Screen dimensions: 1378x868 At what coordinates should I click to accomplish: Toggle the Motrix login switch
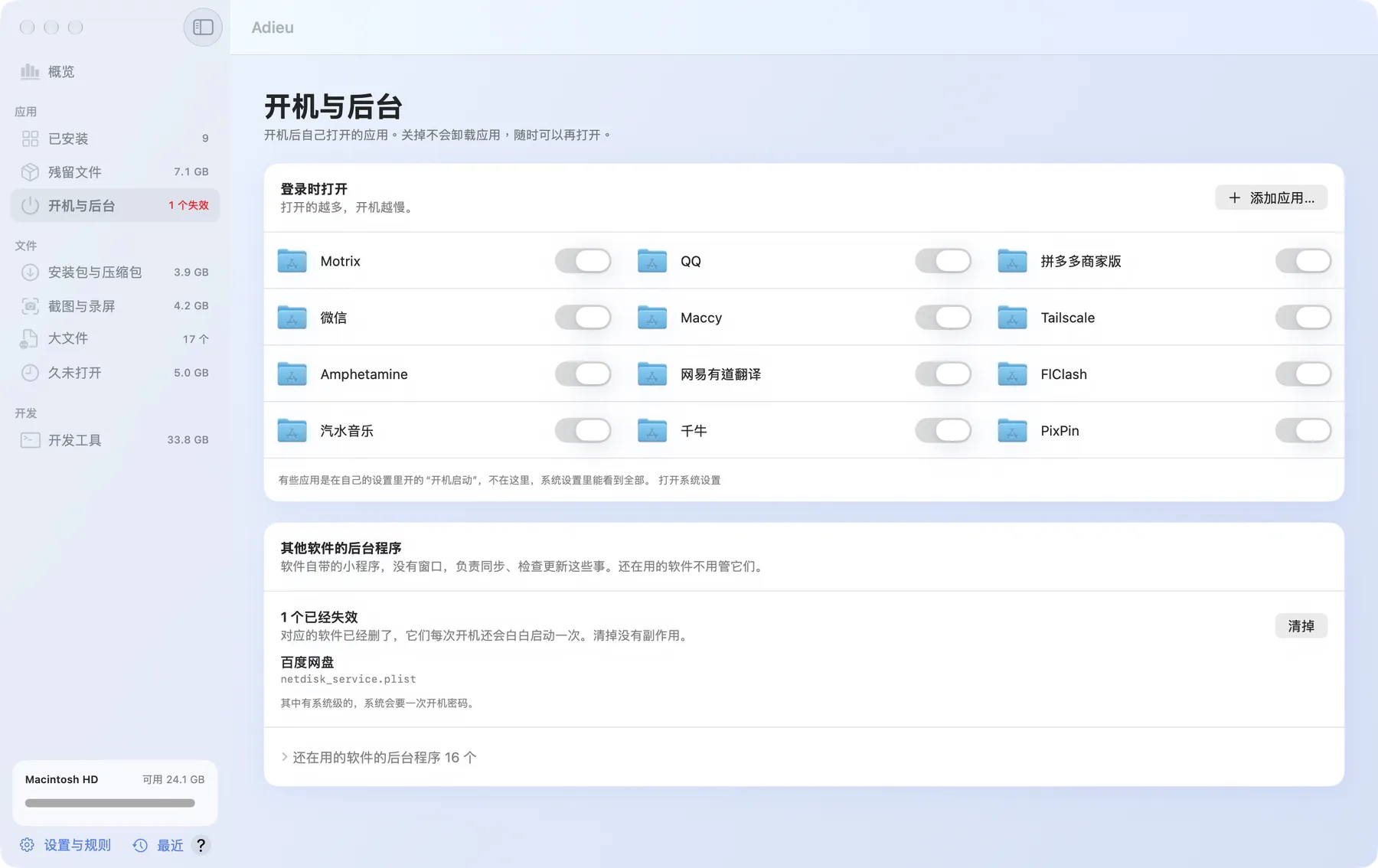tap(583, 261)
